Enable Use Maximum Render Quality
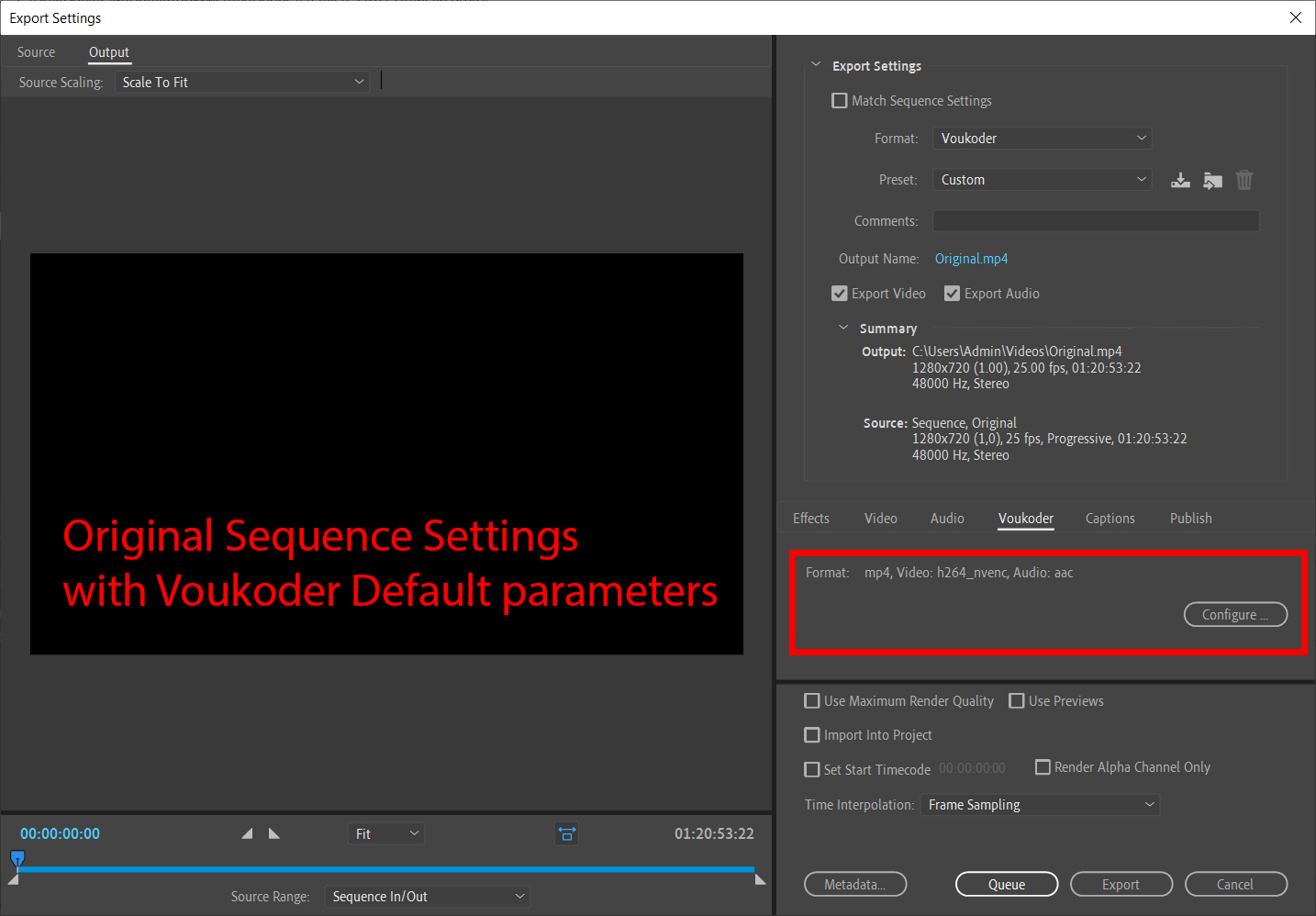The image size is (1316, 916). point(812,701)
